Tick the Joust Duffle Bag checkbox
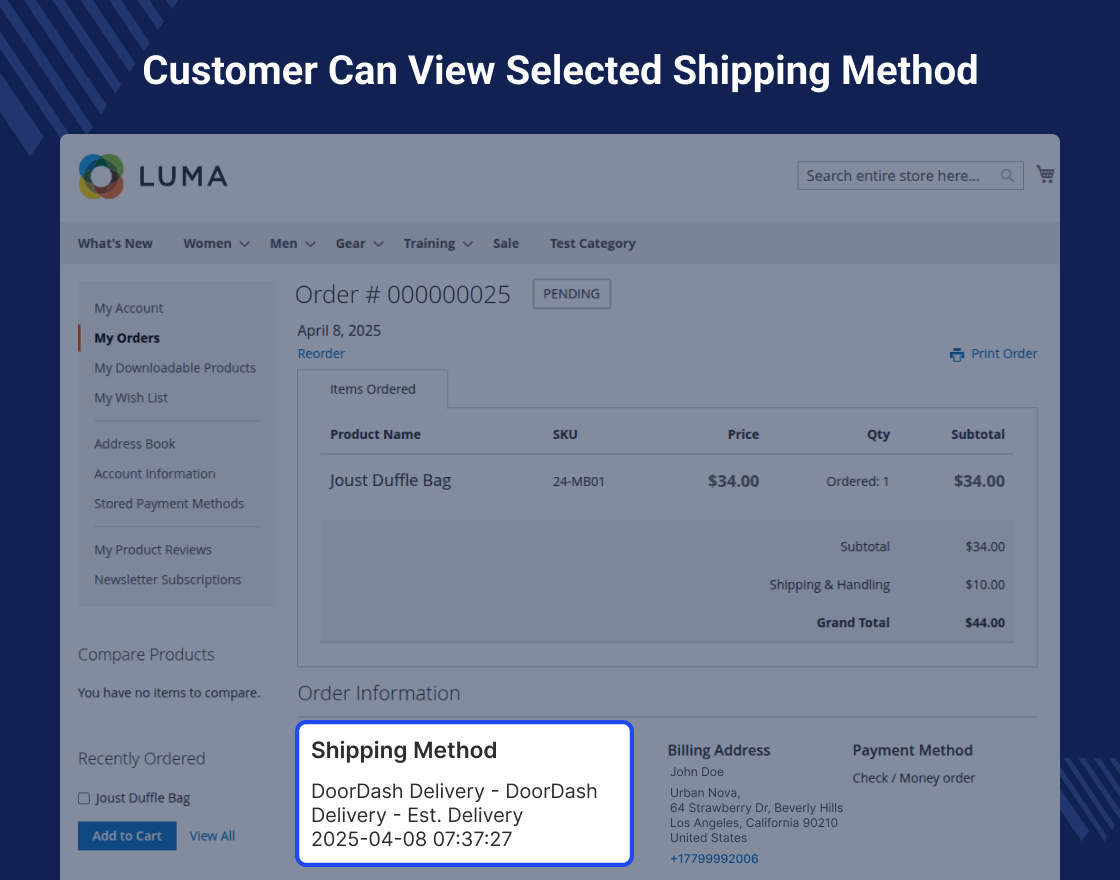 click(84, 799)
